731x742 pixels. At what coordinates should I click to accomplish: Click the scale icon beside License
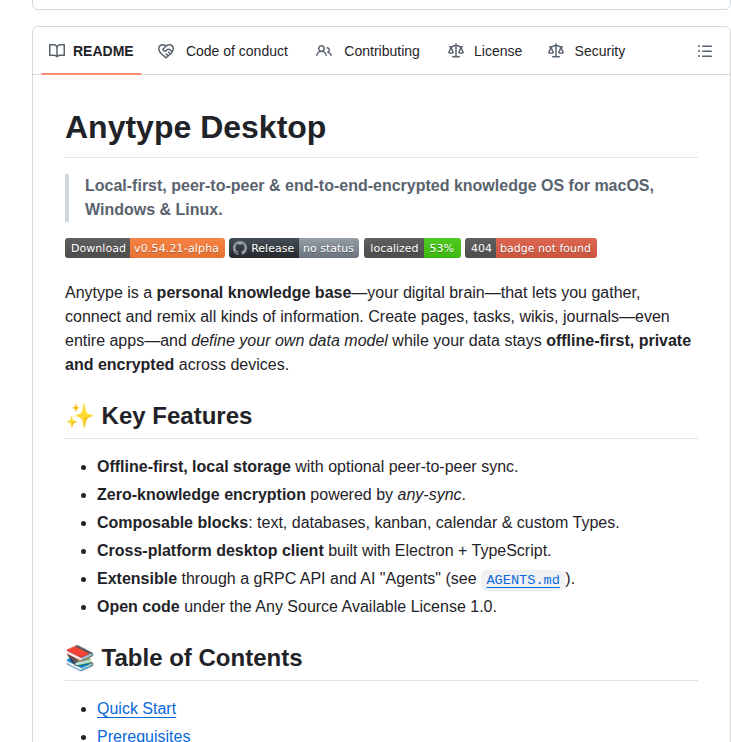[456, 51]
